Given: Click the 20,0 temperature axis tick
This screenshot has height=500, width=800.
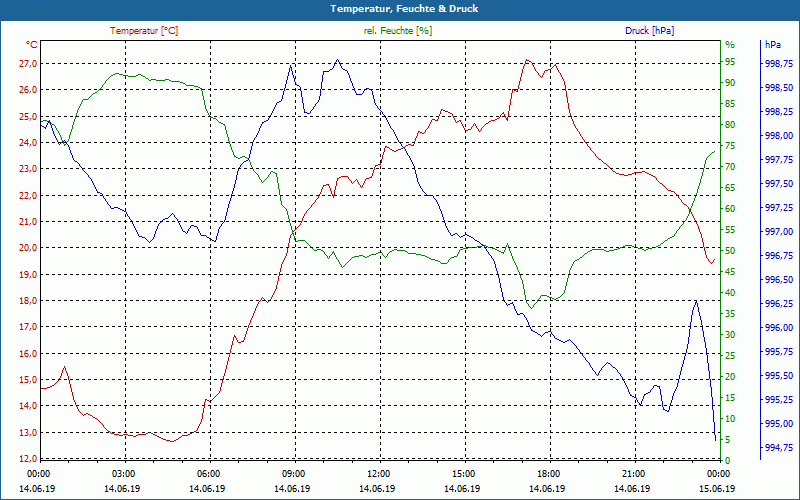Looking at the screenshot, I should (x=28, y=248).
